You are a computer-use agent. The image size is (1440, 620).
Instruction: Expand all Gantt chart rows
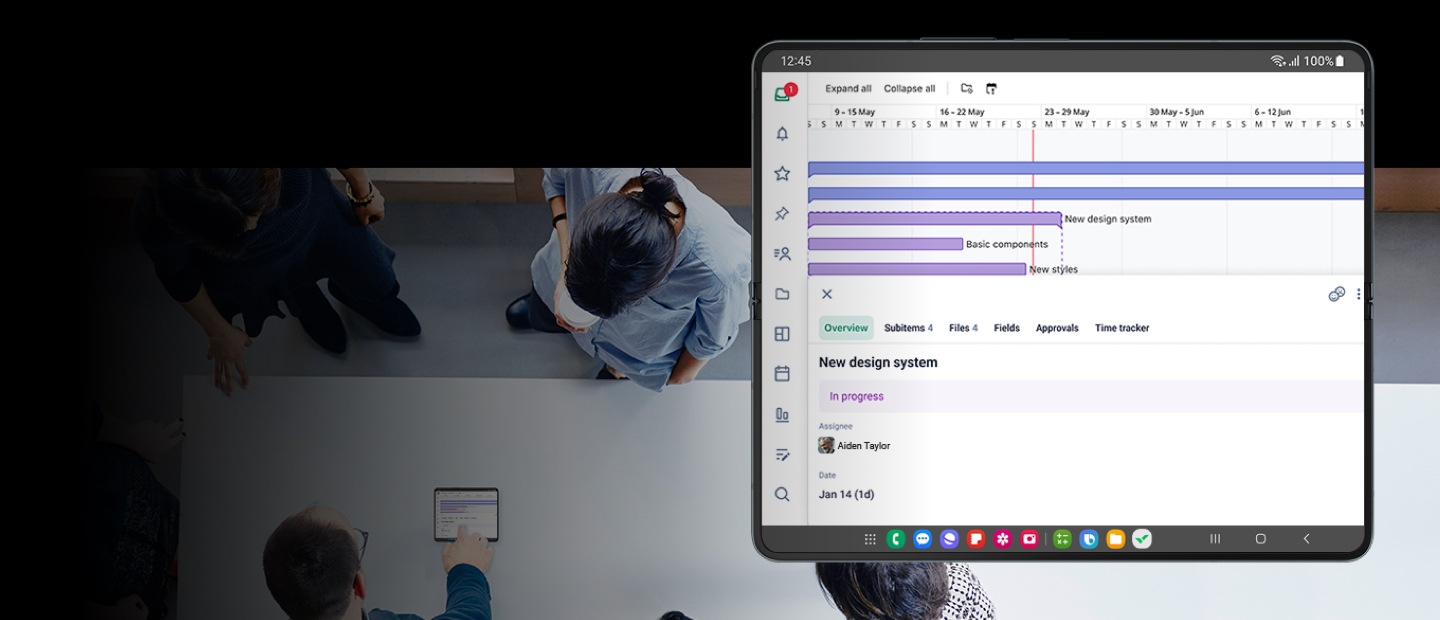pyautogui.click(x=848, y=89)
